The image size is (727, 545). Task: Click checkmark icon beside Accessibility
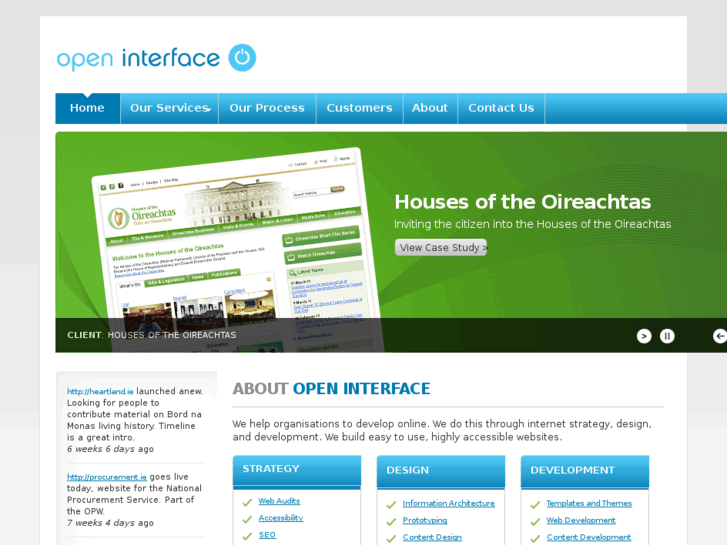pos(247,519)
